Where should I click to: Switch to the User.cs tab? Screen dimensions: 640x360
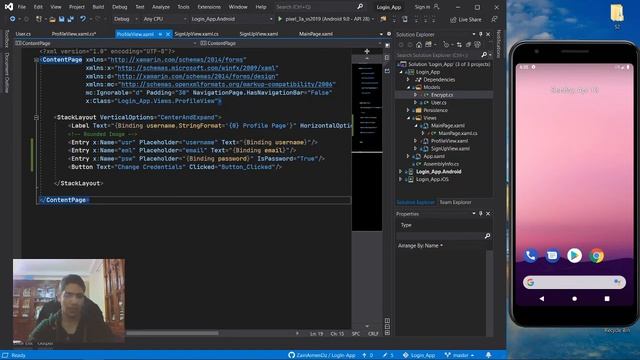(x=23, y=34)
